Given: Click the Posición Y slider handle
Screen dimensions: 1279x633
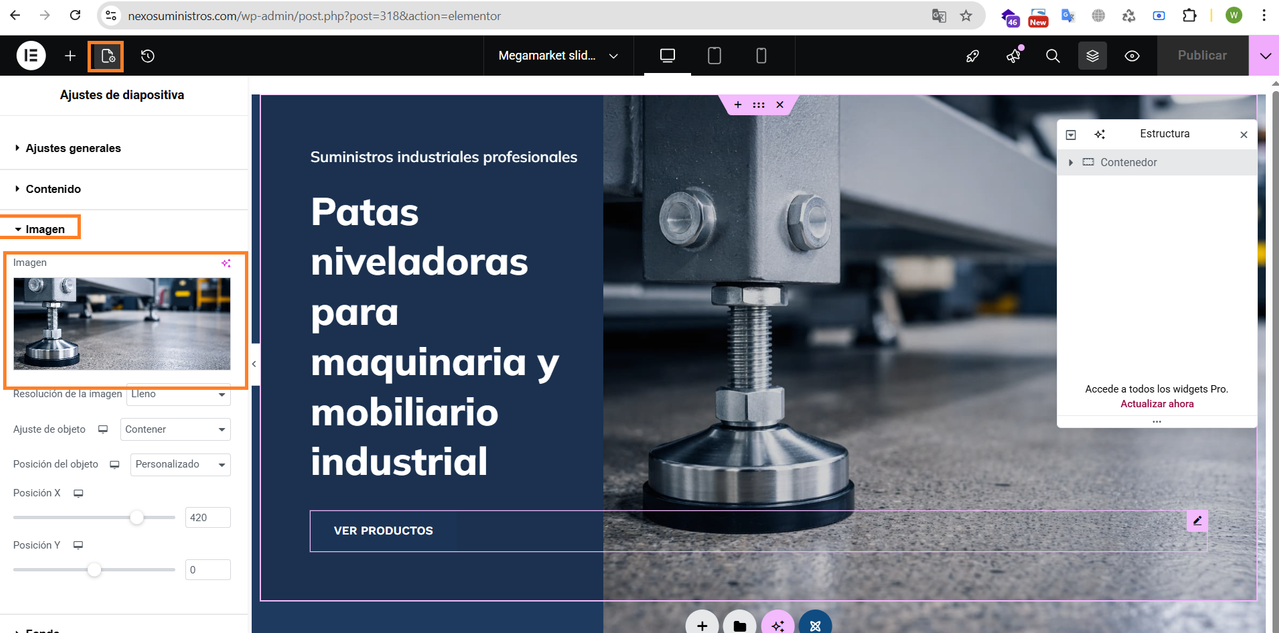Looking at the screenshot, I should coord(94,570).
